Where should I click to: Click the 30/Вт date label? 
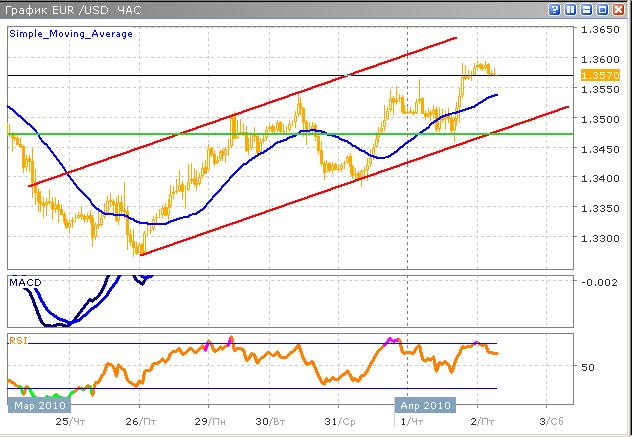270,422
